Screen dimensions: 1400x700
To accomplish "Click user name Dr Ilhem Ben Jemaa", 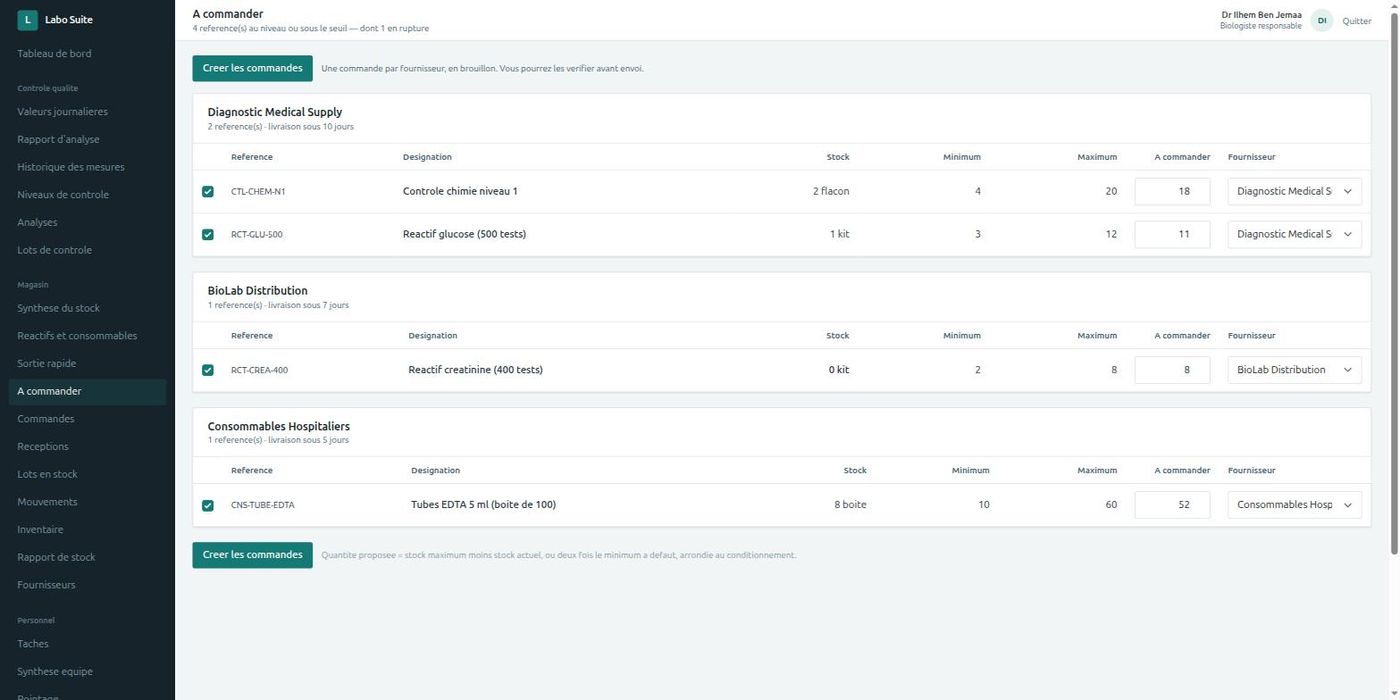I will point(1261,15).
